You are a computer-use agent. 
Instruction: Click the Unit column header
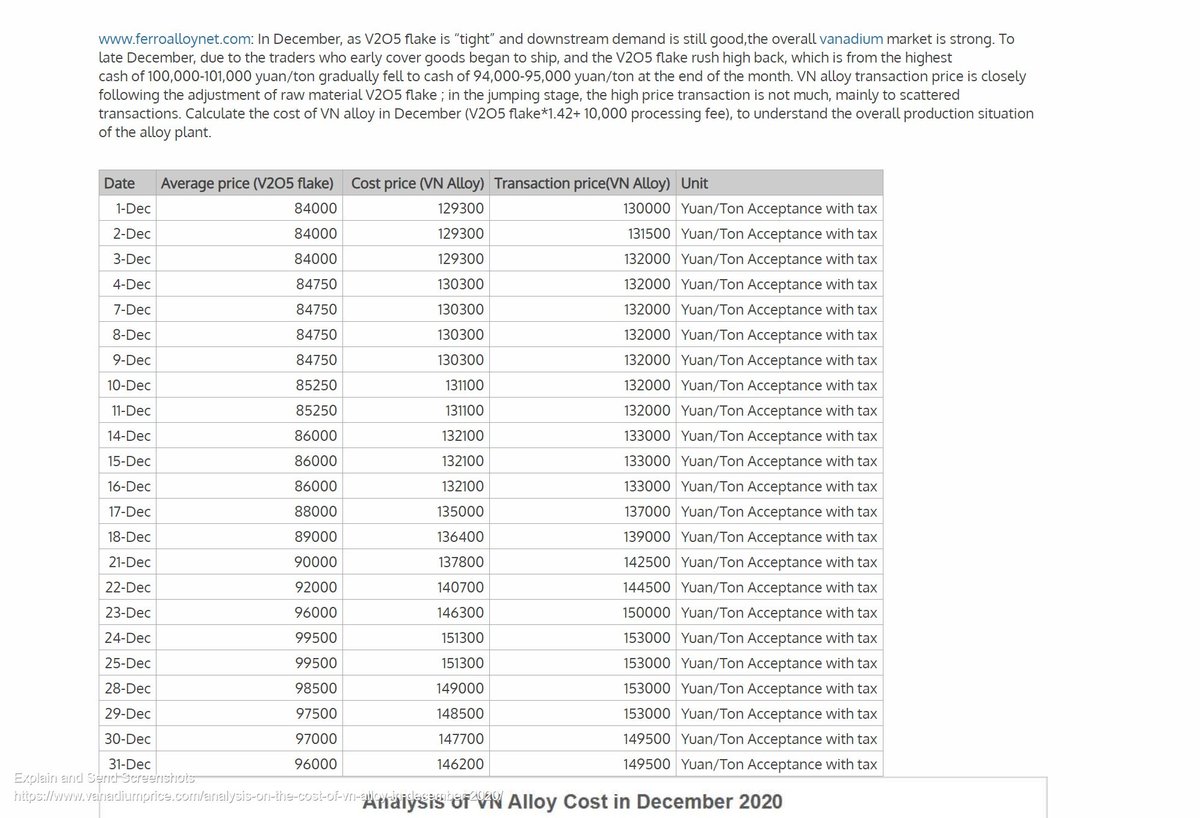pos(692,183)
